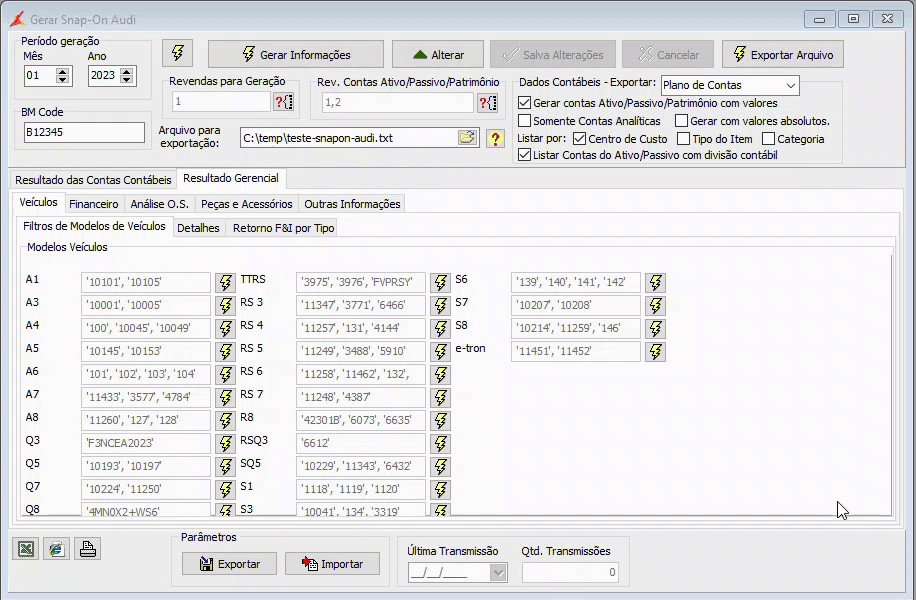
Task: Check the Categoria listing option
Action: (x=768, y=139)
